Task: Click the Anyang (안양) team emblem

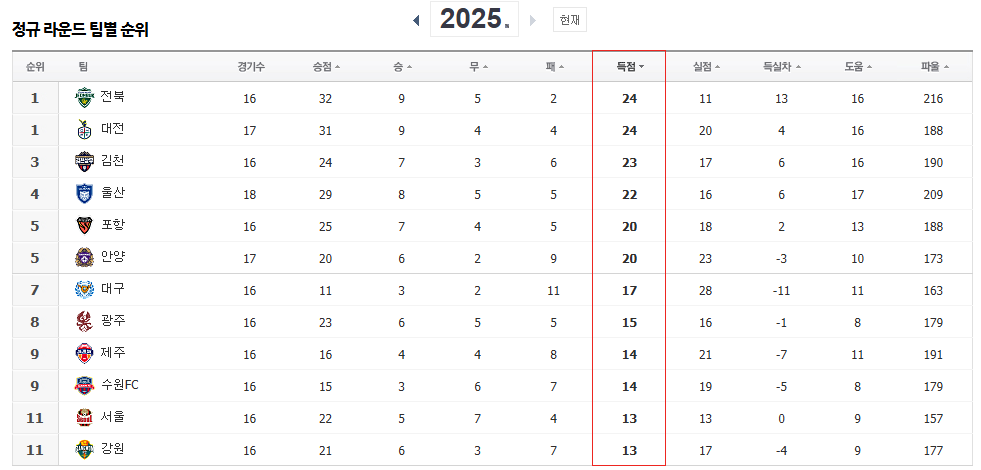Action: point(83,258)
